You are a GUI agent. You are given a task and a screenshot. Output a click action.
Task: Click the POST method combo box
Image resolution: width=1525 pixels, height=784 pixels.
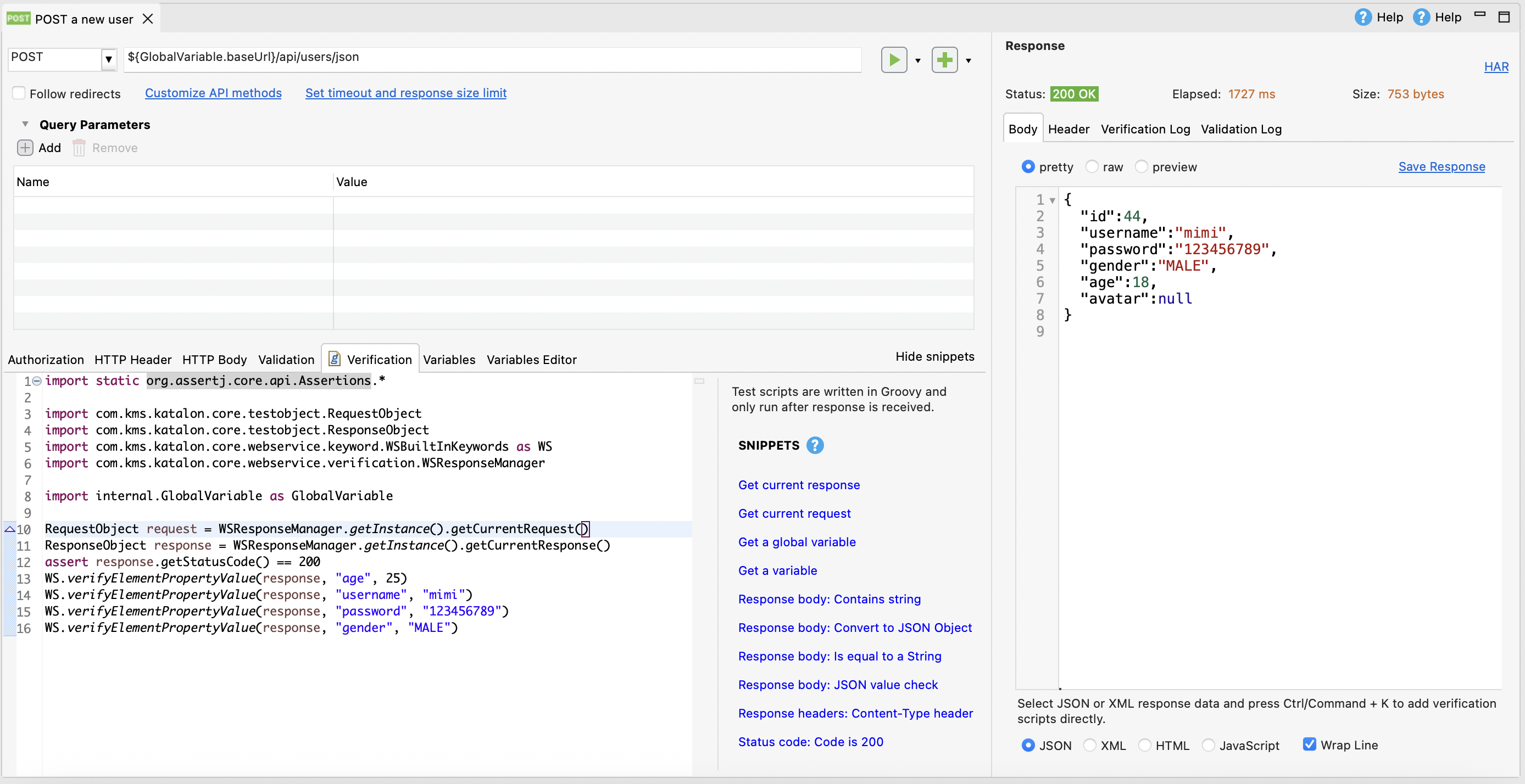(62, 59)
